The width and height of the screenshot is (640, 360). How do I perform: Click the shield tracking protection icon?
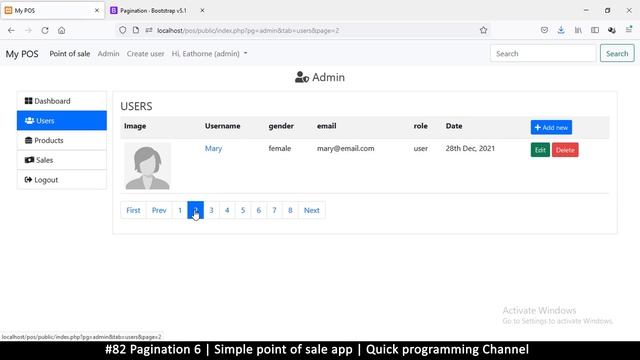pos(122,30)
